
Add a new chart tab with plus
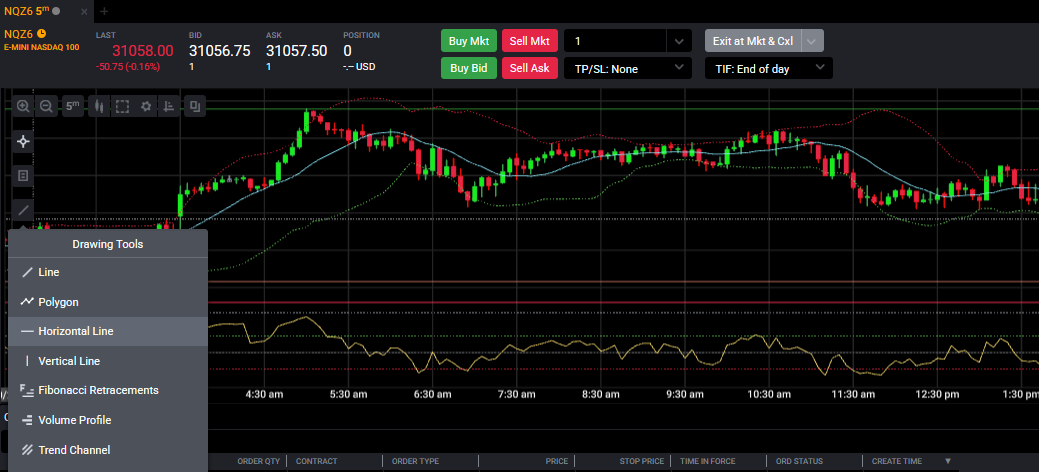104,11
